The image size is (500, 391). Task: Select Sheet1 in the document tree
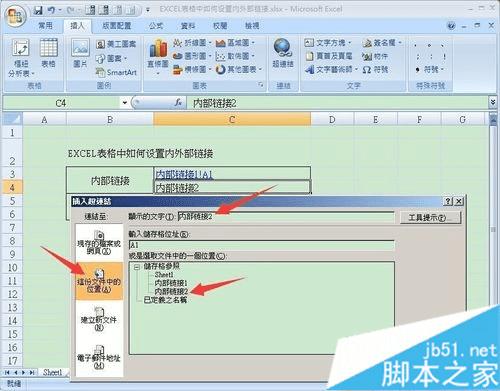pos(164,275)
